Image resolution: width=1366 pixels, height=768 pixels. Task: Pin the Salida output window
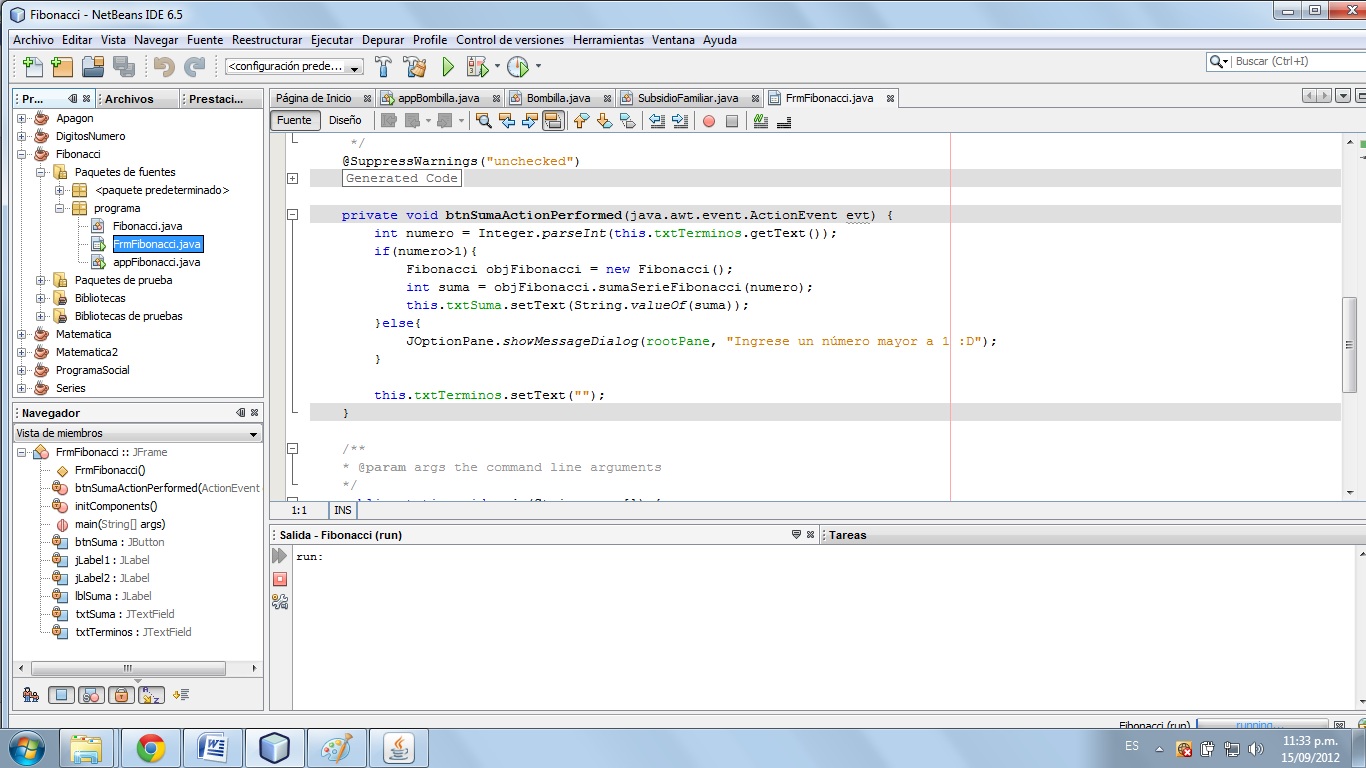pos(795,534)
